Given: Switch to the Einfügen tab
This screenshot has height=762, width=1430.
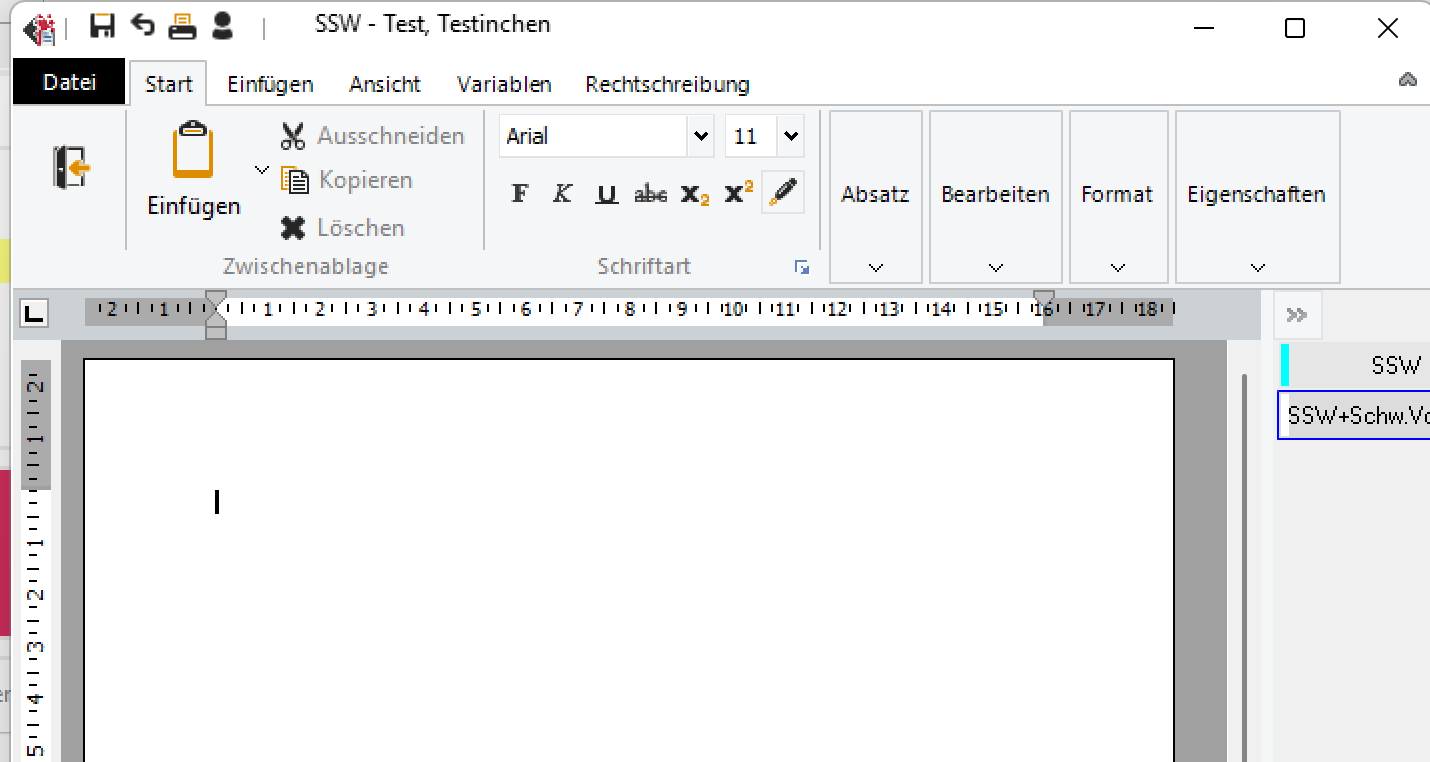Looking at the screenshot, I should click(x=270, y=85).
